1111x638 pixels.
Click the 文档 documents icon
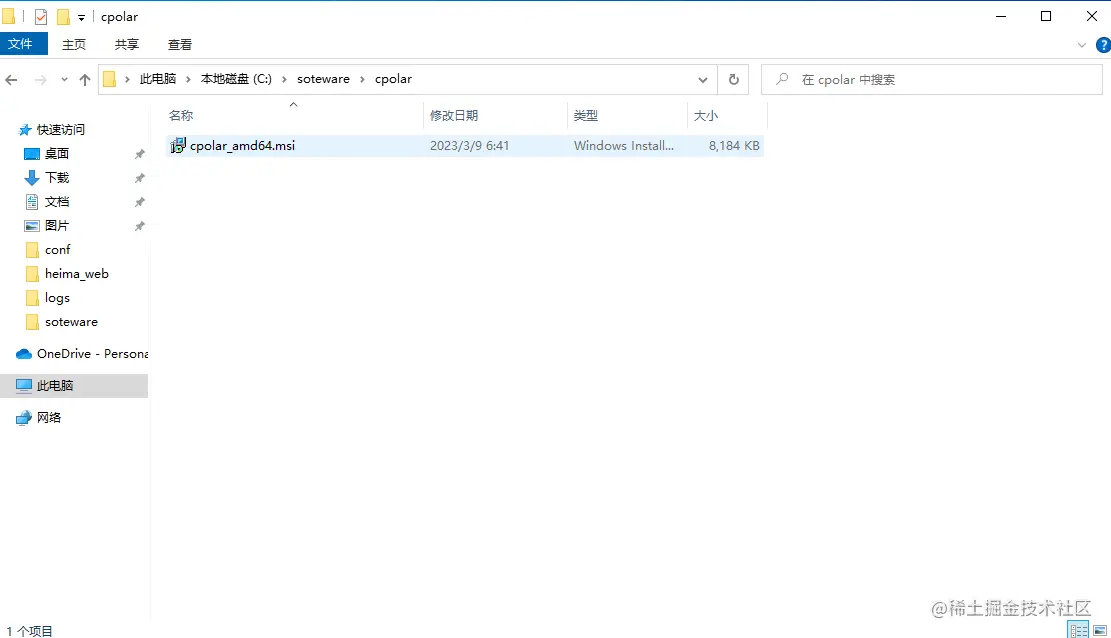tap(32, 202)
